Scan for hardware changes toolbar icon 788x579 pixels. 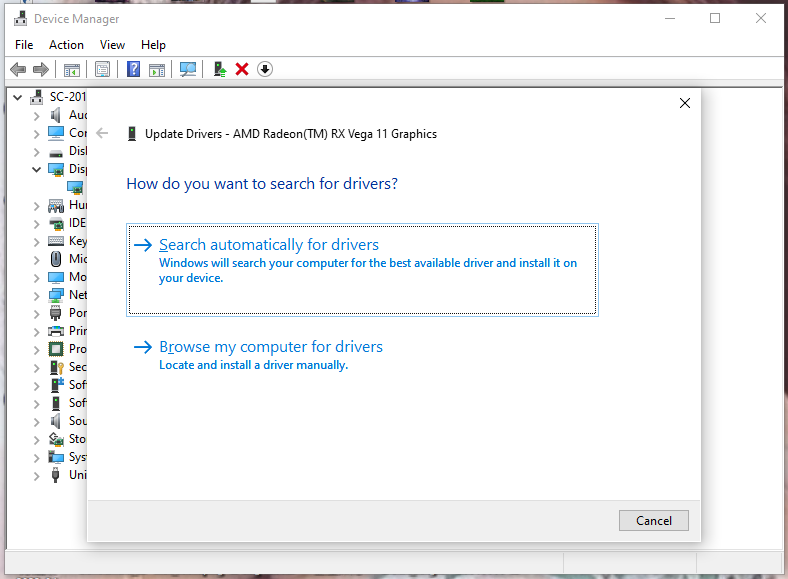pyautogui.click(x=188, y=69)
